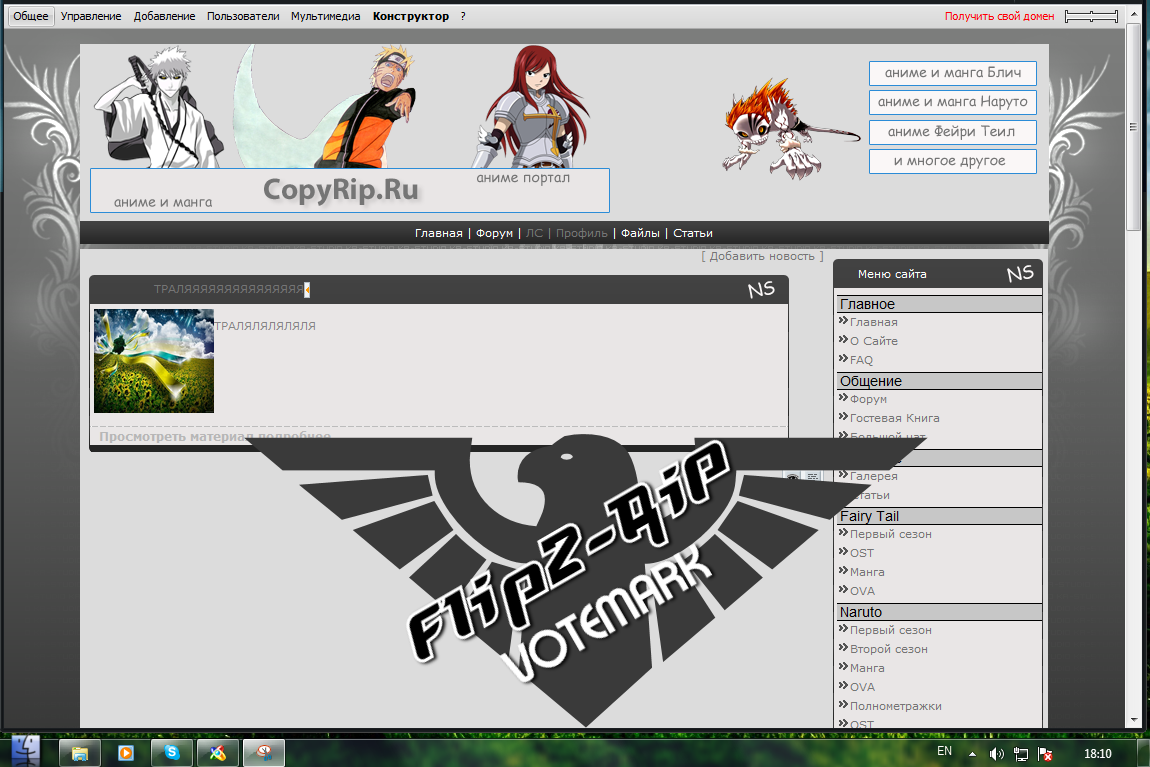This screenshot has height=767, width=1150.
Task: Open the Start menu button
Action: (24, 751)
